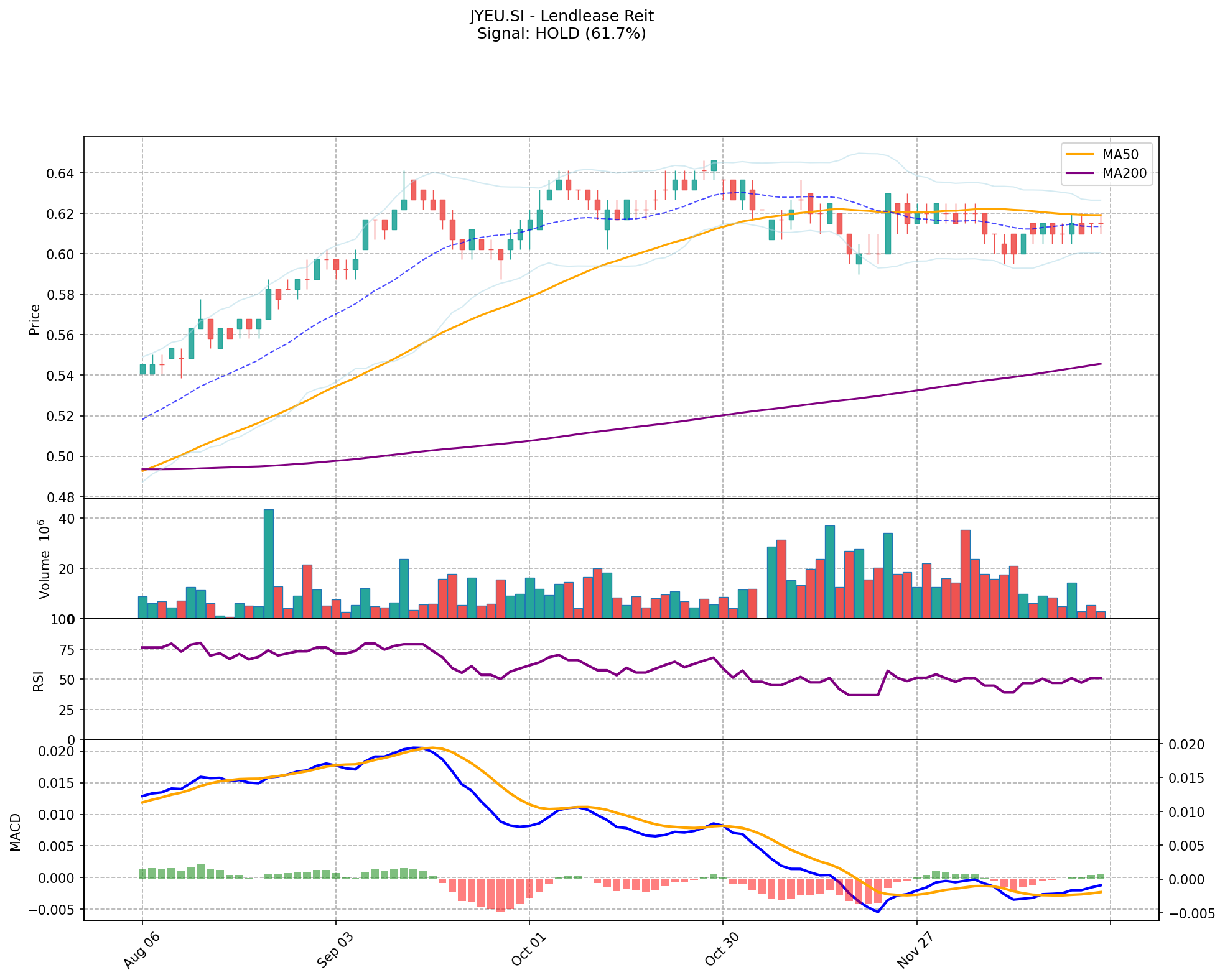Click the 0.020 tick on right MACD axis
Screen dimensions: 1225x980
click(x=1186, y=745)
